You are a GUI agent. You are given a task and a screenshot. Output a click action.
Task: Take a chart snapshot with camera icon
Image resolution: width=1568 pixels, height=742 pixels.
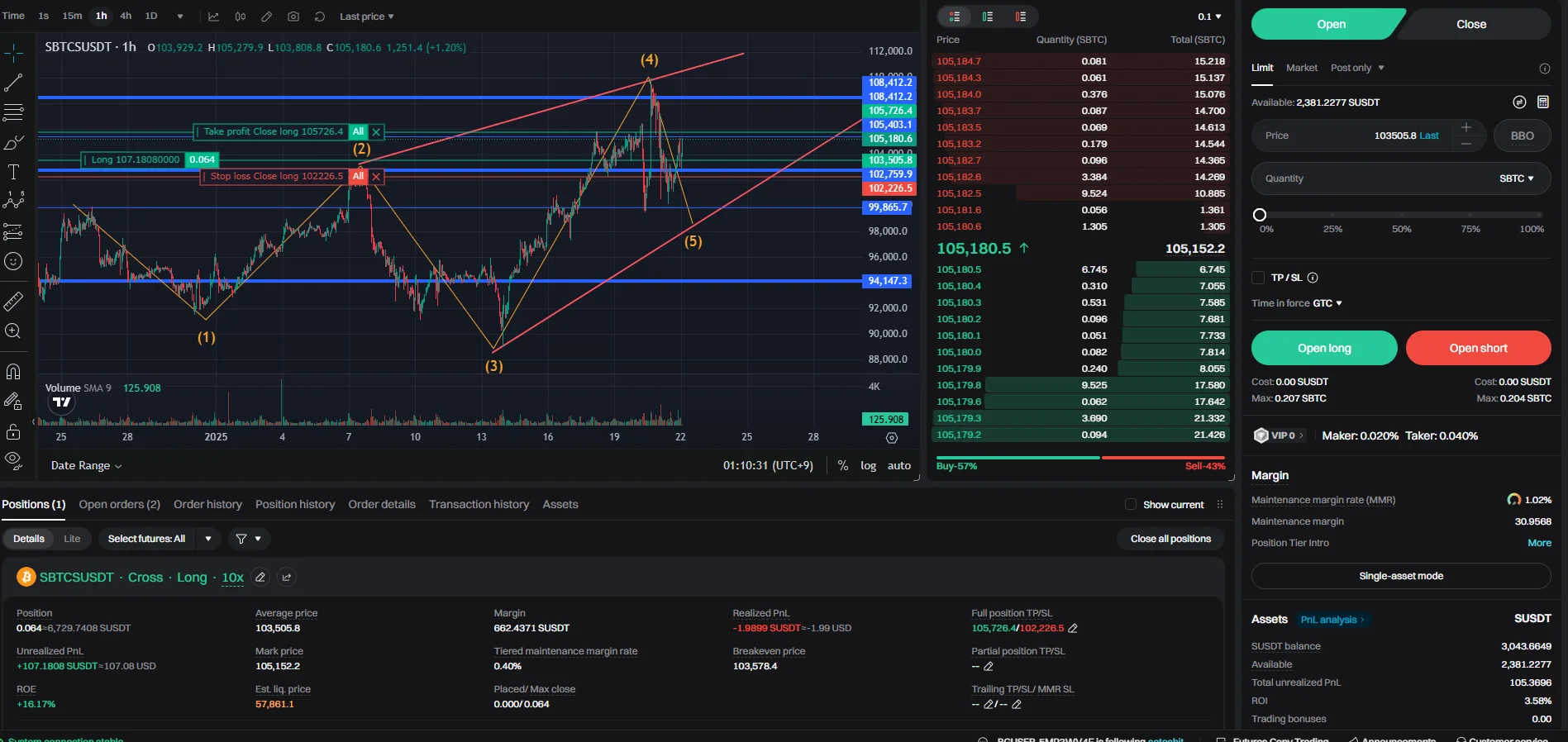tap(293, 17)
